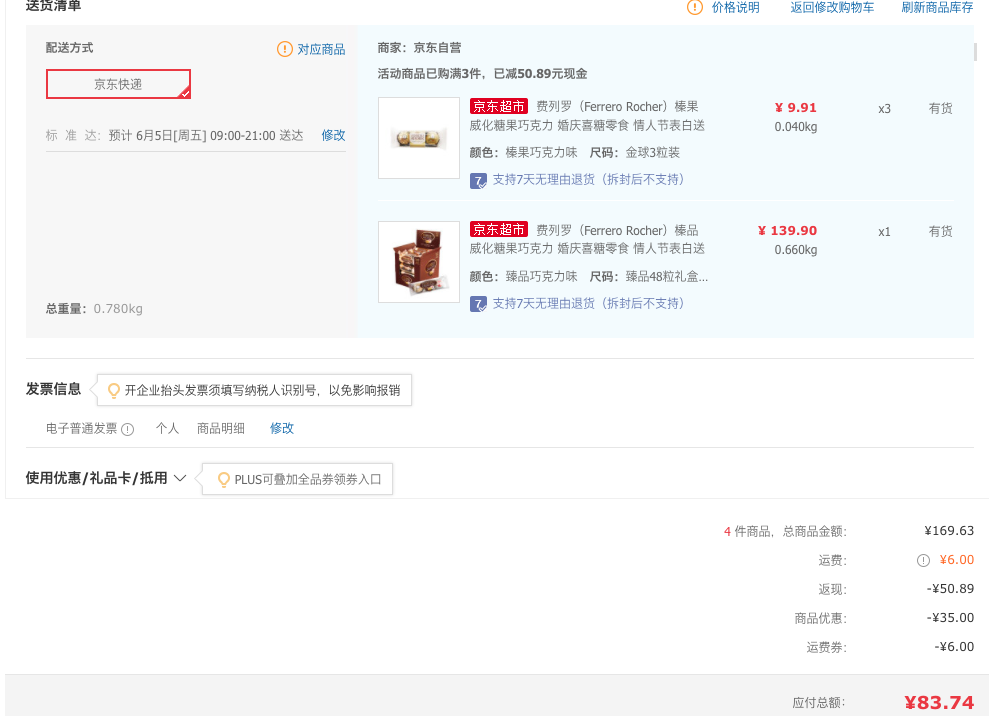Click the price explanation warning icon
The image size is (989, 716).
[694, 8]
